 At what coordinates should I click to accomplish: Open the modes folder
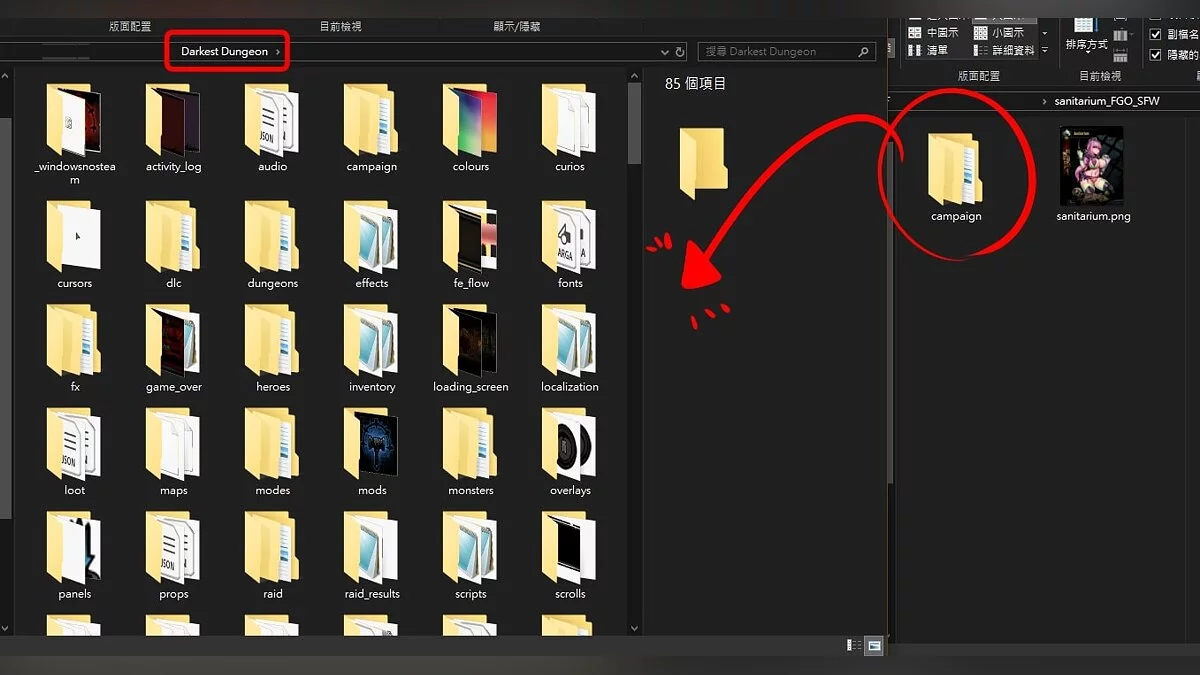point(272,452)
